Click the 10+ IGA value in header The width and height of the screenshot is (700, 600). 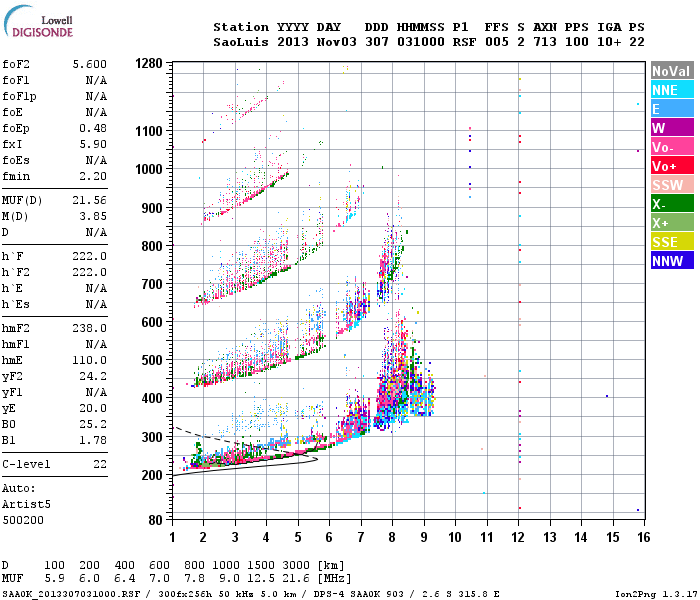click(609, 42)
